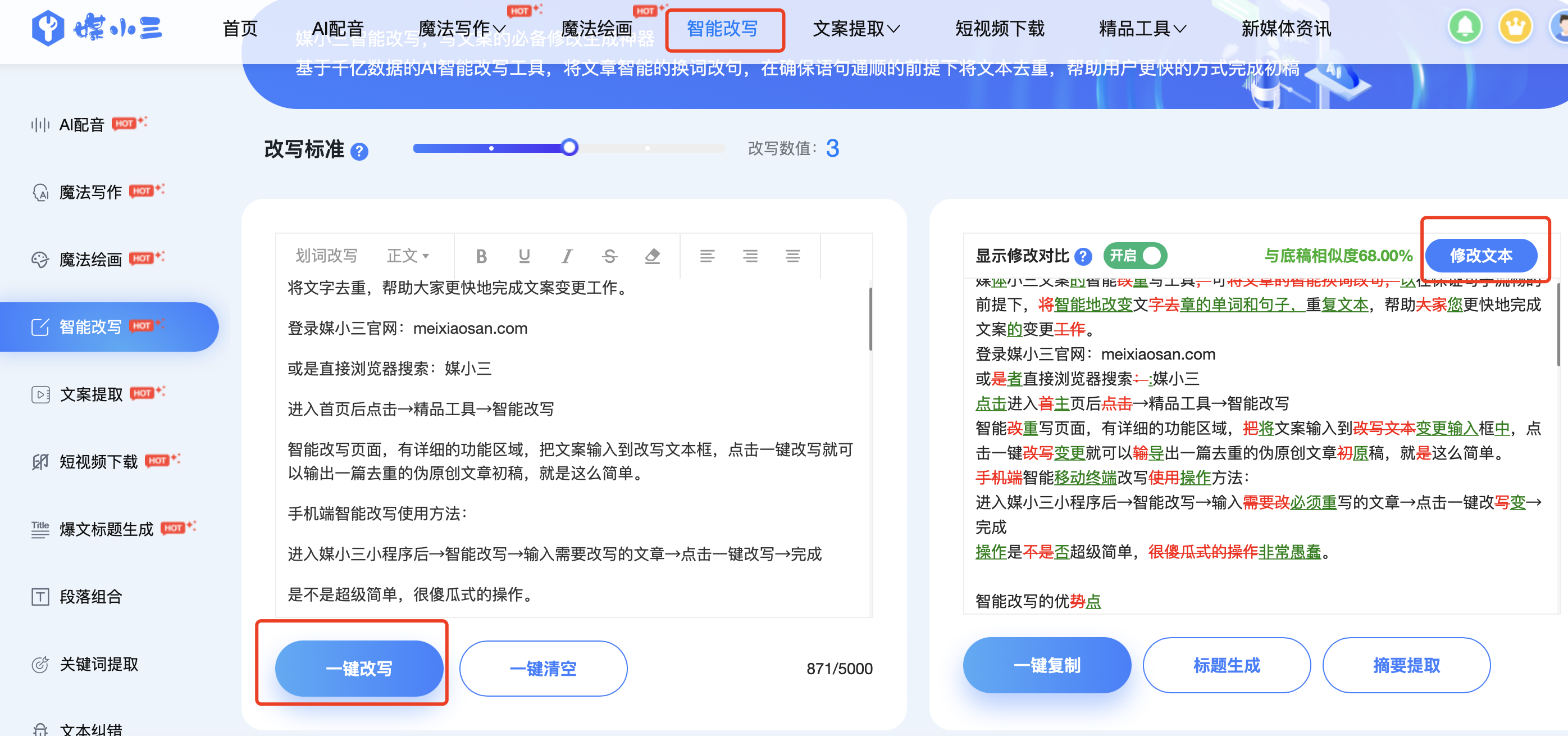
Task: Apply italic formatting in the editor
Action: click(567, 256)
